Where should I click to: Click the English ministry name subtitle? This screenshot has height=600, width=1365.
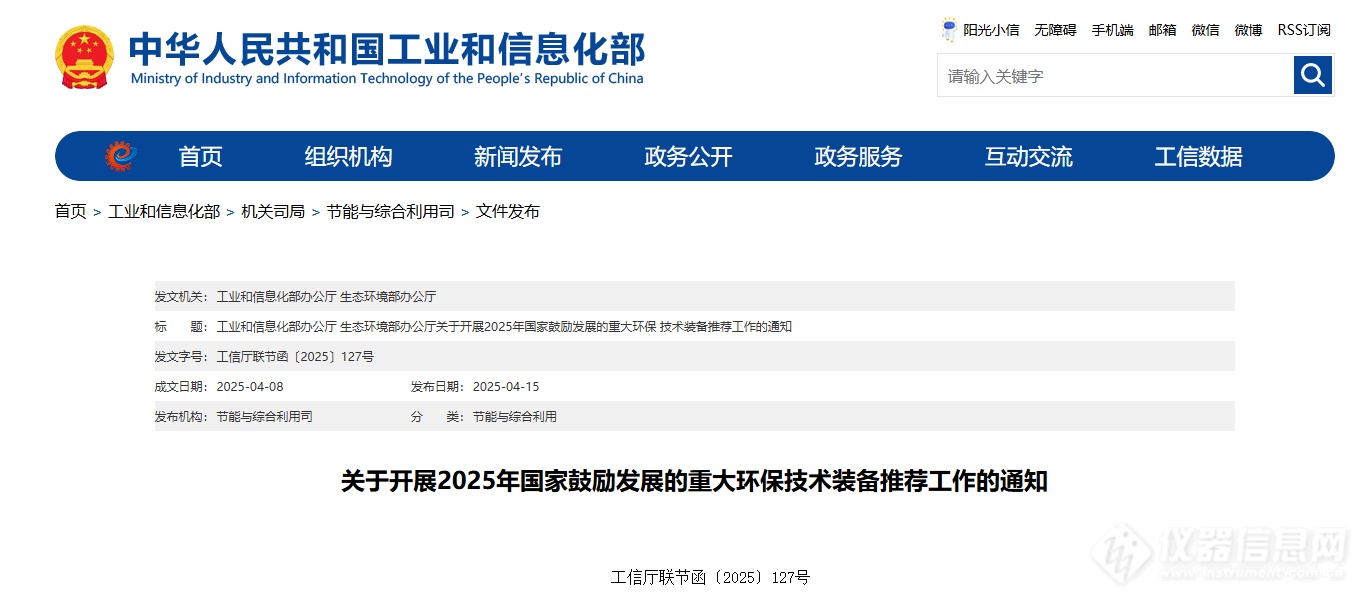387,79
